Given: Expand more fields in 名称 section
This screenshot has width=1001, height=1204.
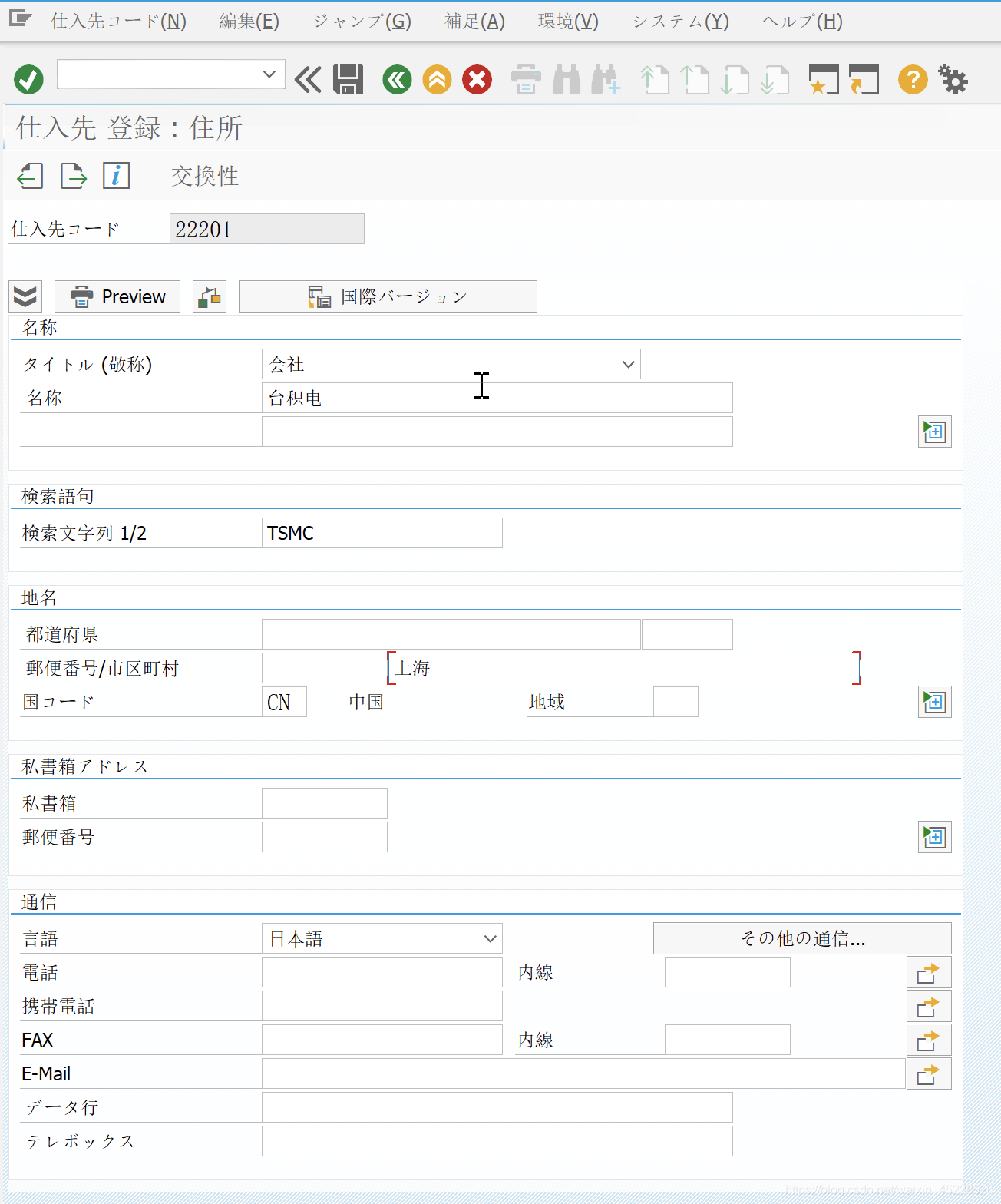Looking at the screenshot, I should click(x=935, y=432).
